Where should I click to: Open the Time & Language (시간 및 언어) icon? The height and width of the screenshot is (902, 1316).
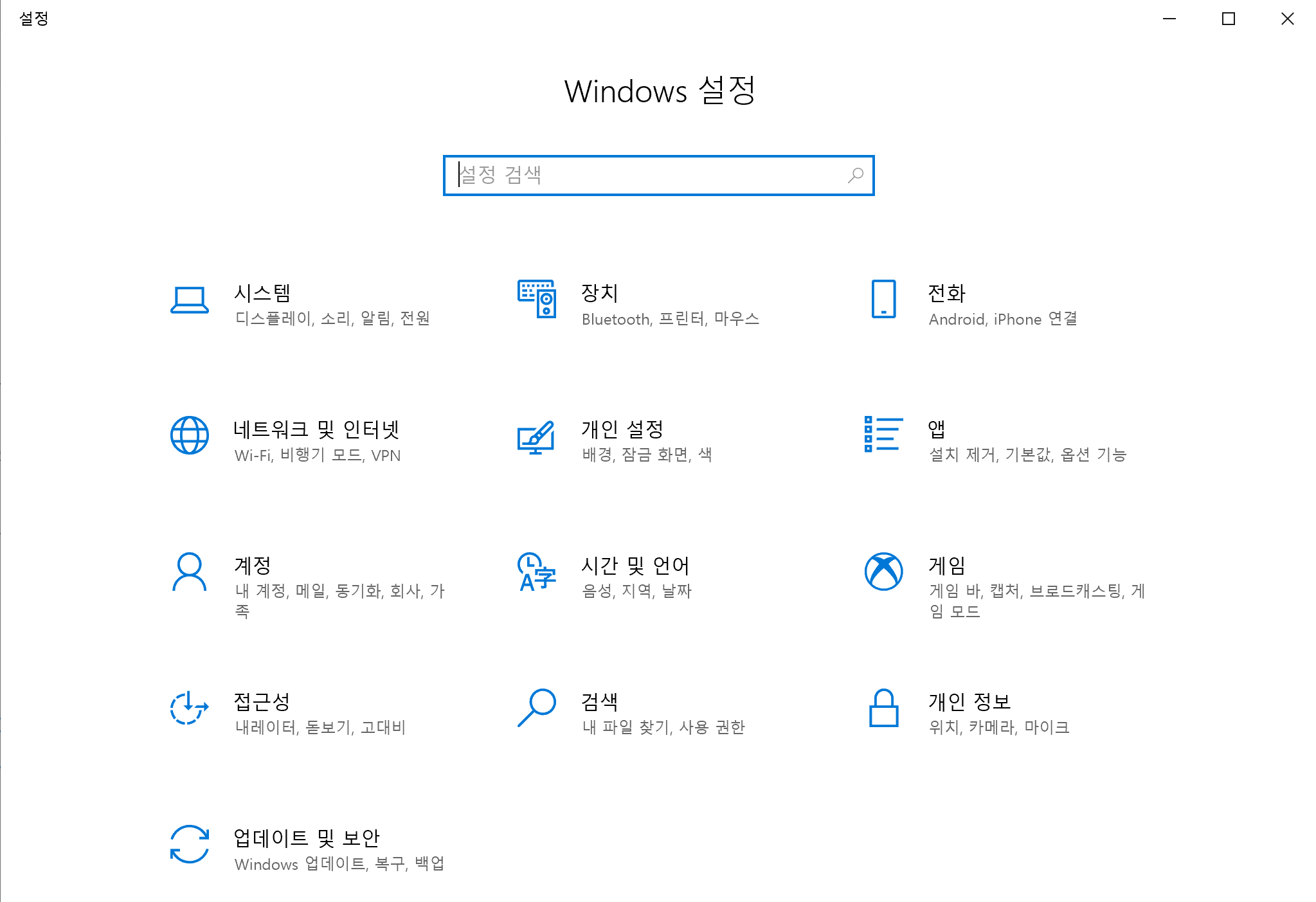[x=536, y=572]
